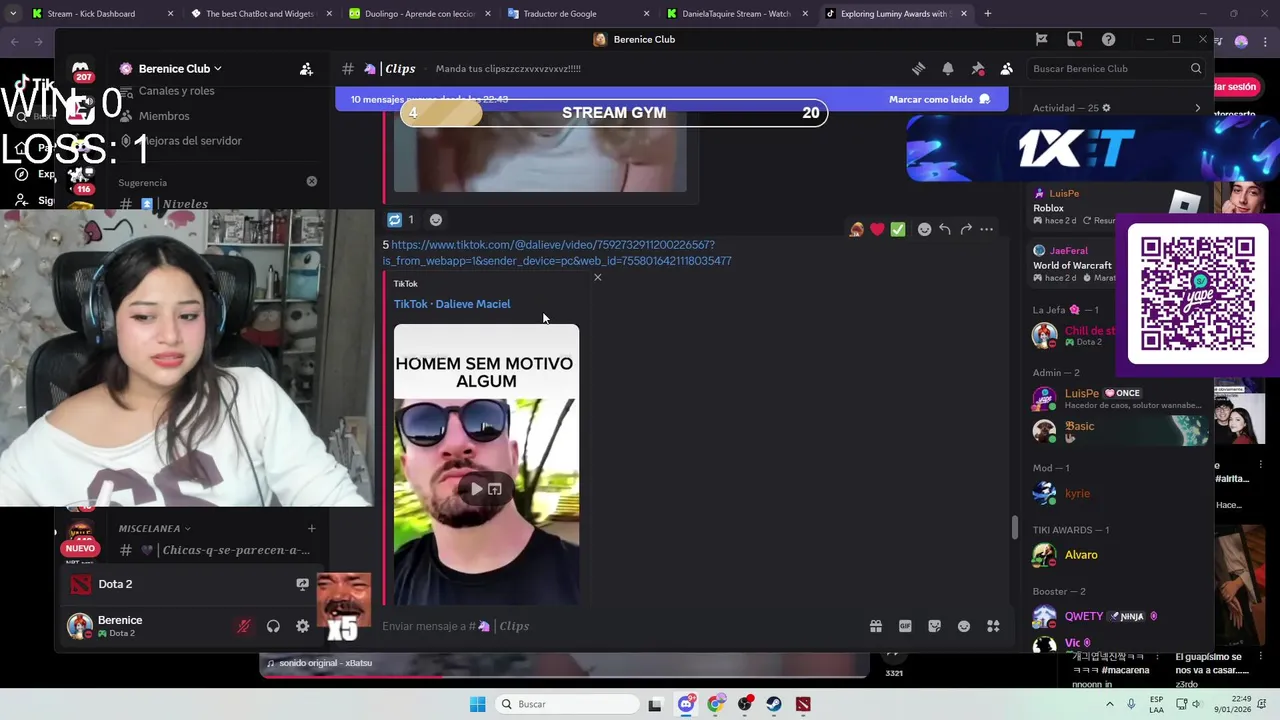
Task: Switch to Traductor de Google tab
Action: coord(578,14)
